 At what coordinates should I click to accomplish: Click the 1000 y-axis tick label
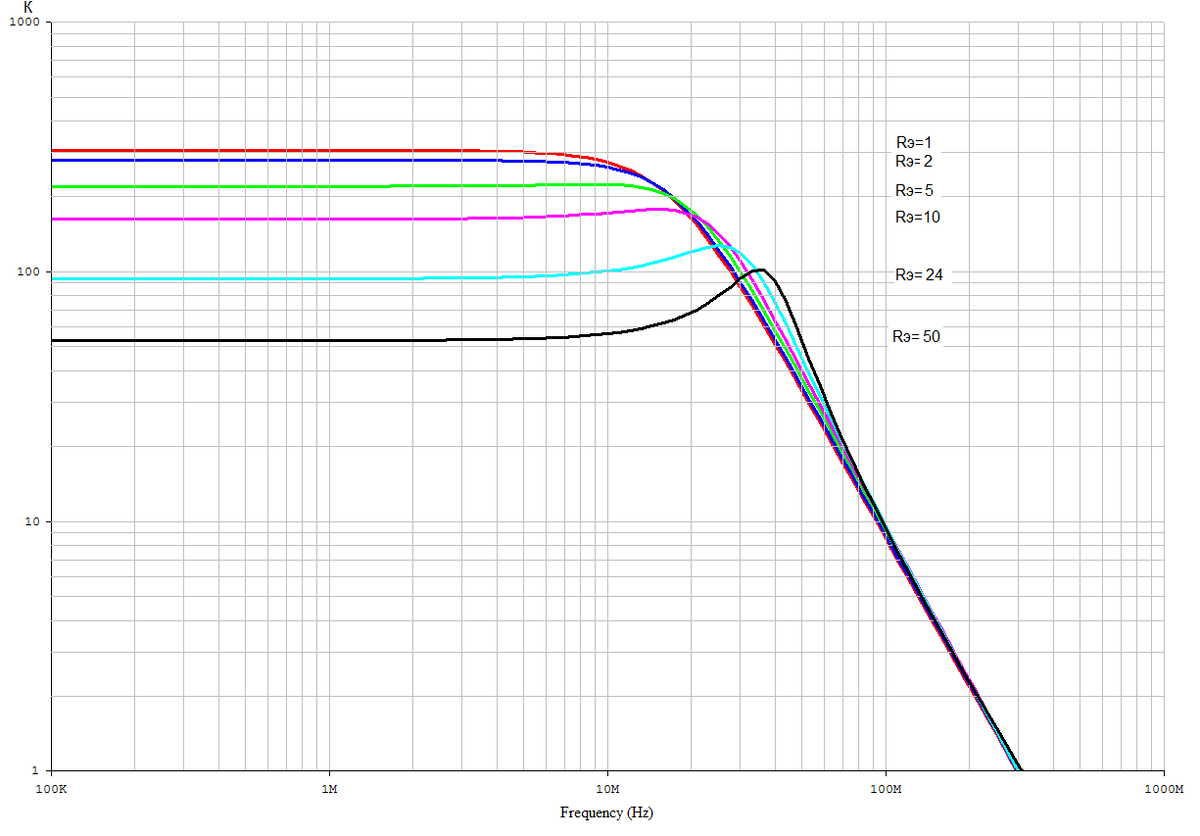25,23
